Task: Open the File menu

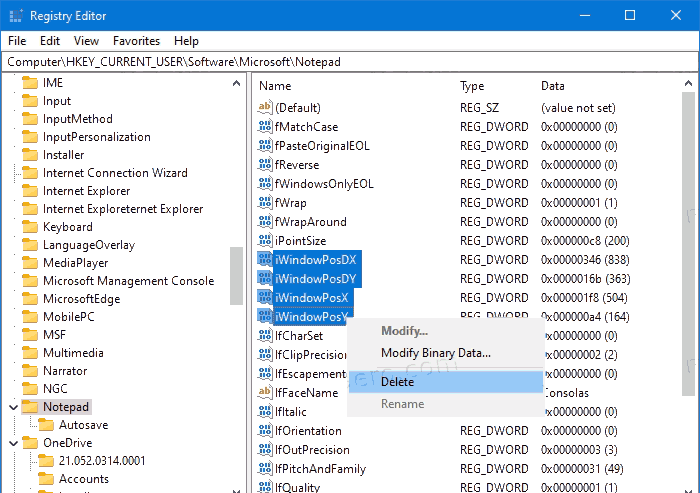Action: [x=17, y=41]
